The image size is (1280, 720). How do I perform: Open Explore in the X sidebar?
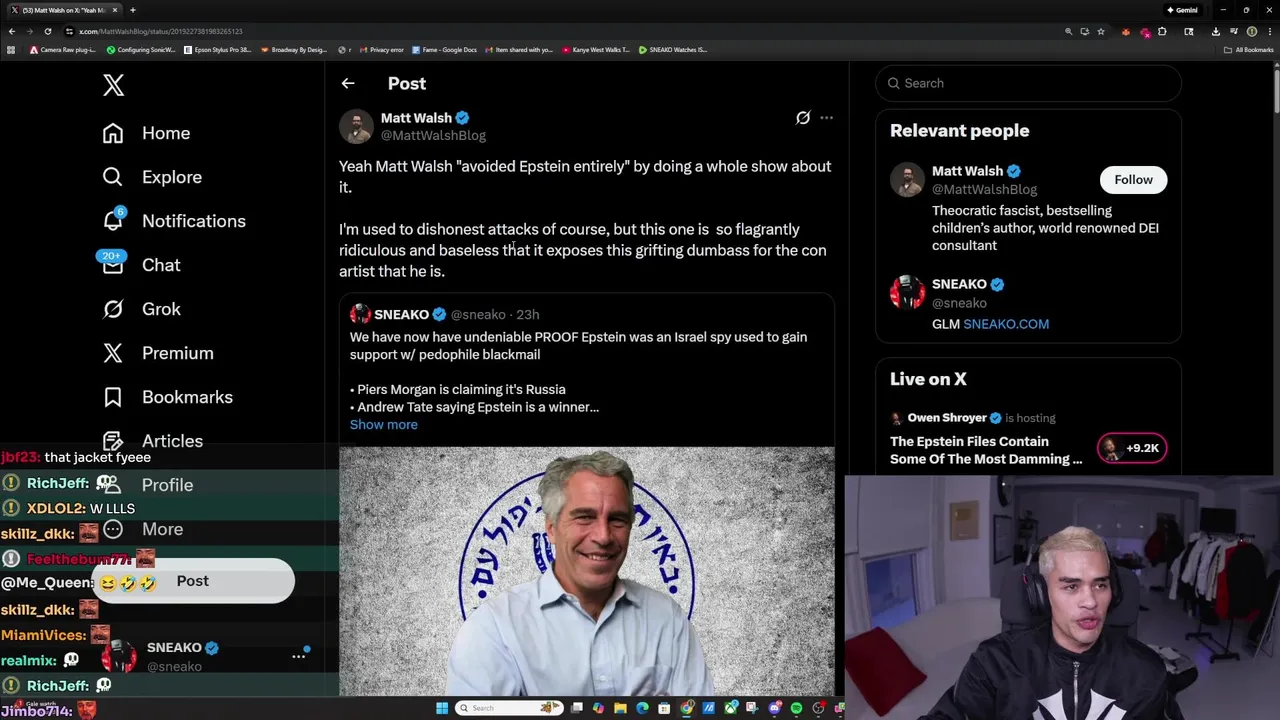coord(152,177)
